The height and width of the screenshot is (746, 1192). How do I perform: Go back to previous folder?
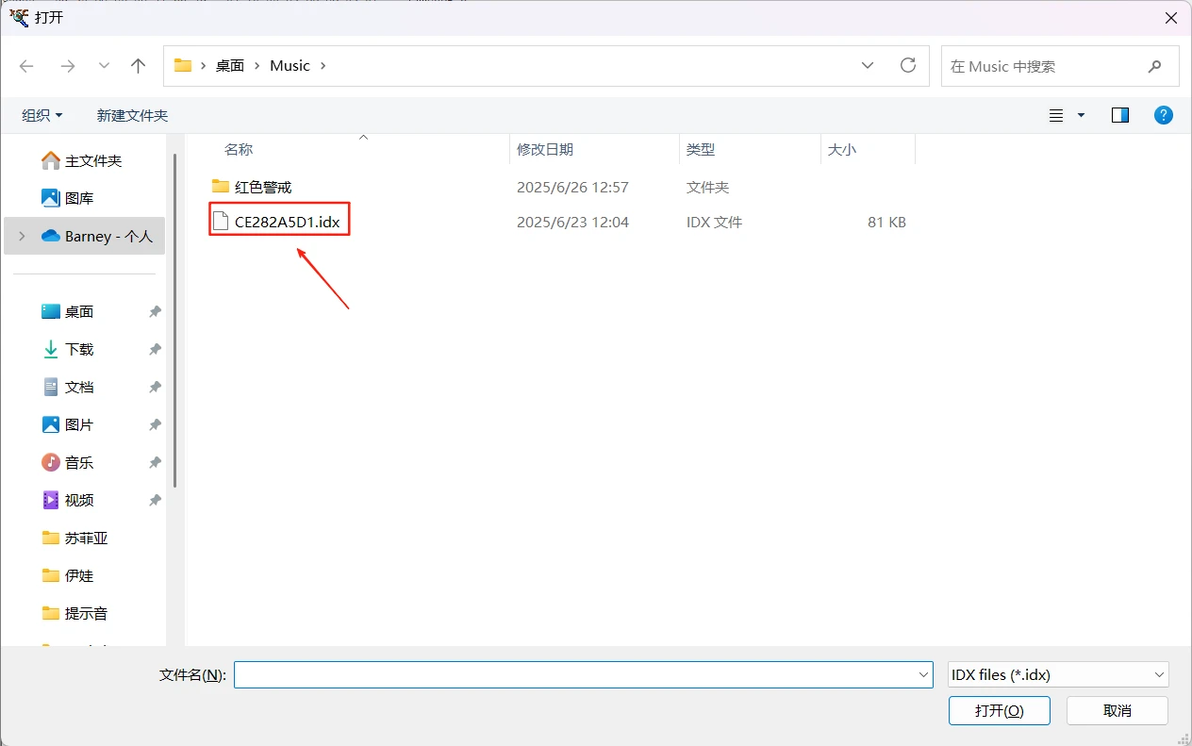tap(27, 66)
